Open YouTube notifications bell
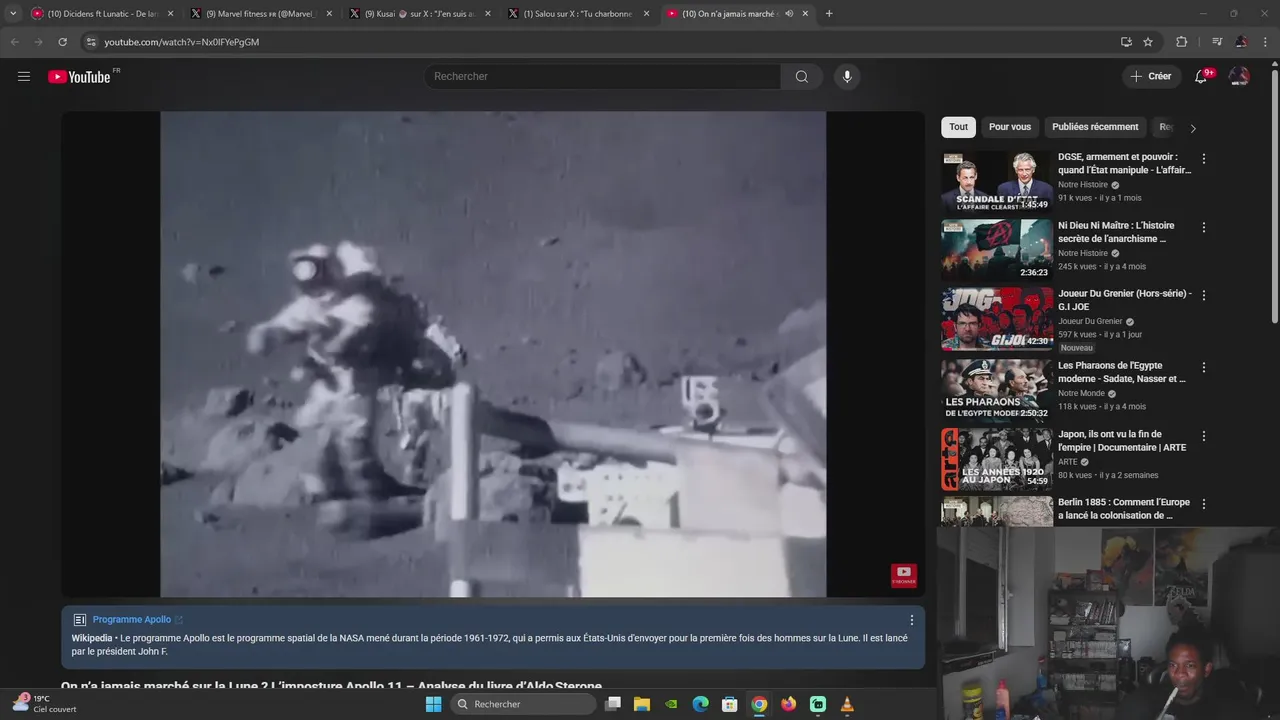This screenshot has width=1280, height=720. (x=1202, y=76)
